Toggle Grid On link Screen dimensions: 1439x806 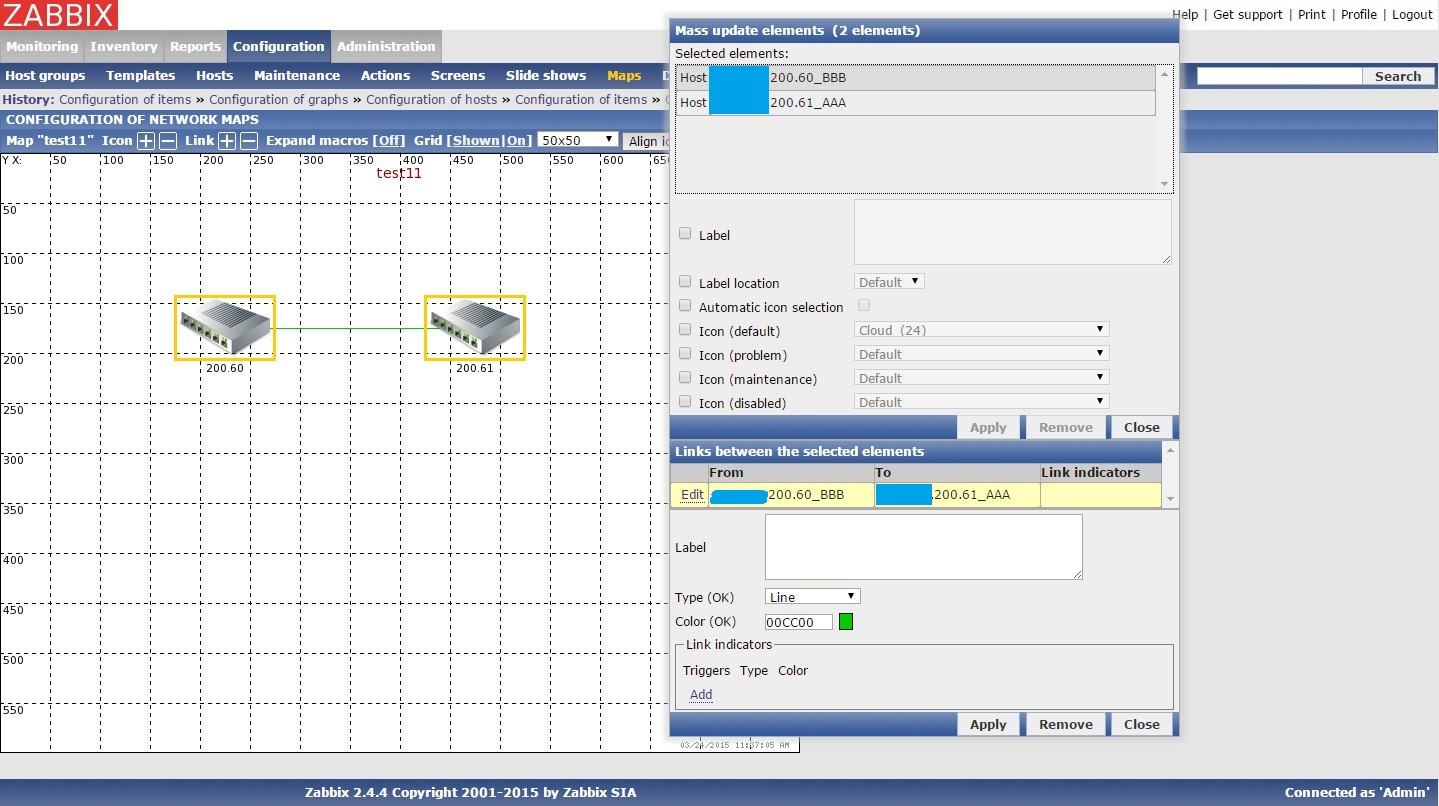pos(516,141)
